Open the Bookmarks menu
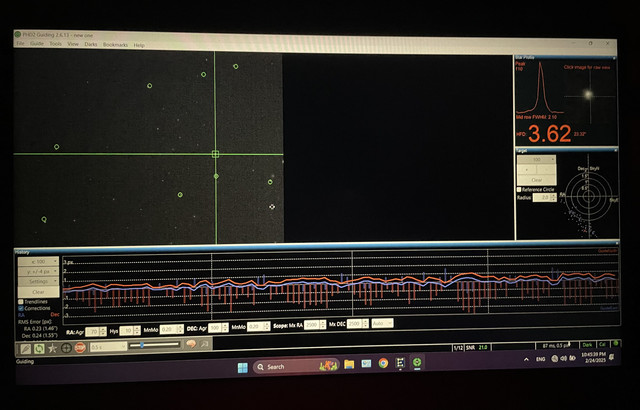 coord(115,45)
